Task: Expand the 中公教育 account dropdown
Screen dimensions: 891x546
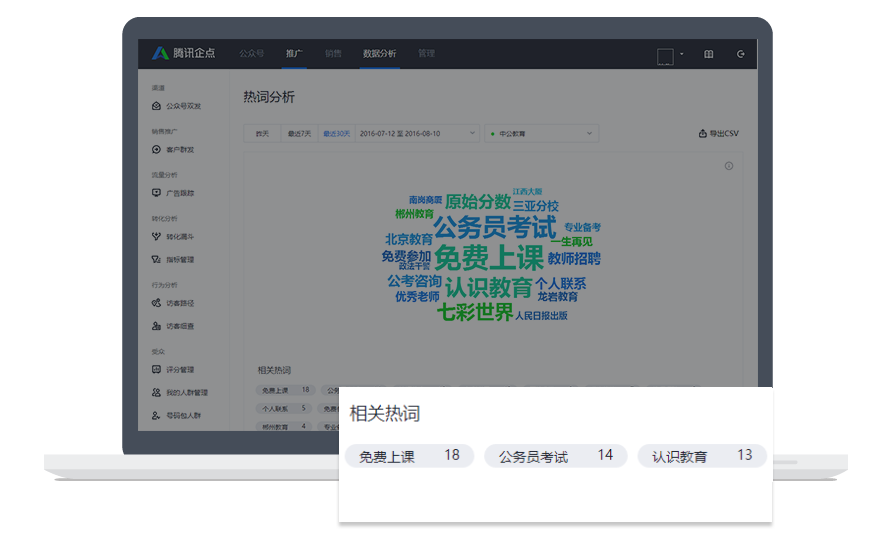Action: pyautogui.click(x=541, y=134)
